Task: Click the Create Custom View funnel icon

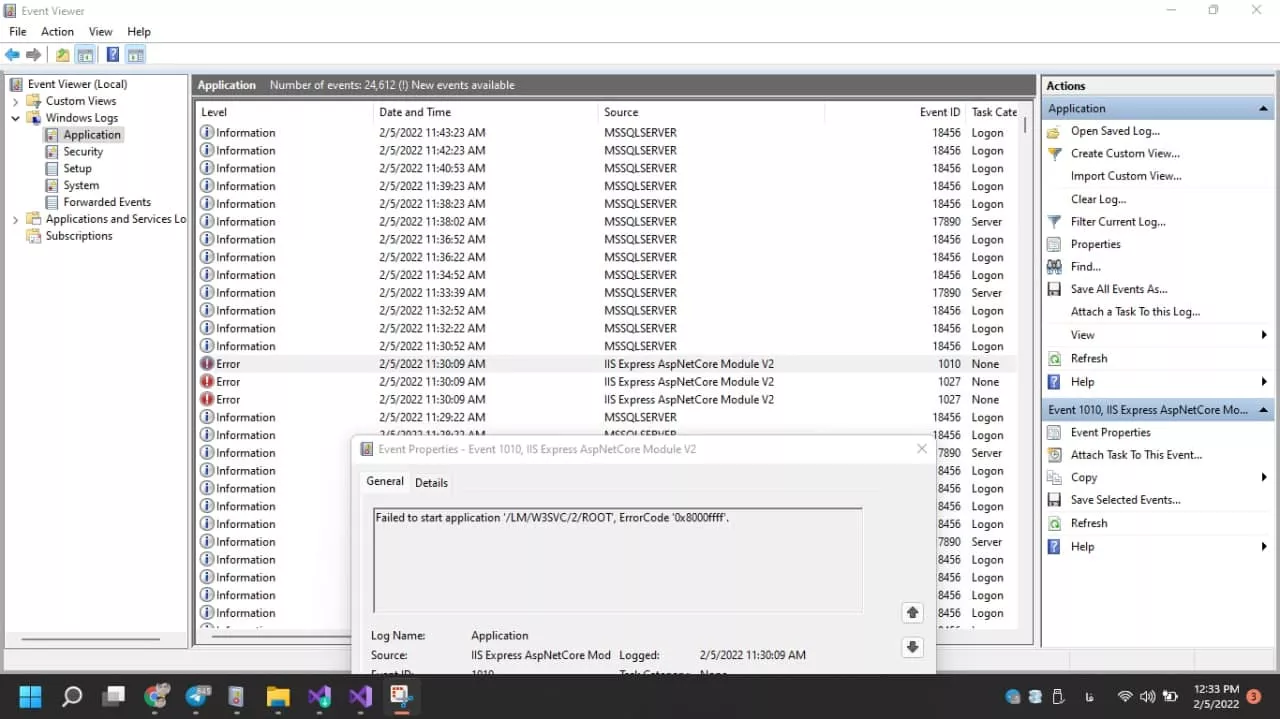Action: 1054,154
